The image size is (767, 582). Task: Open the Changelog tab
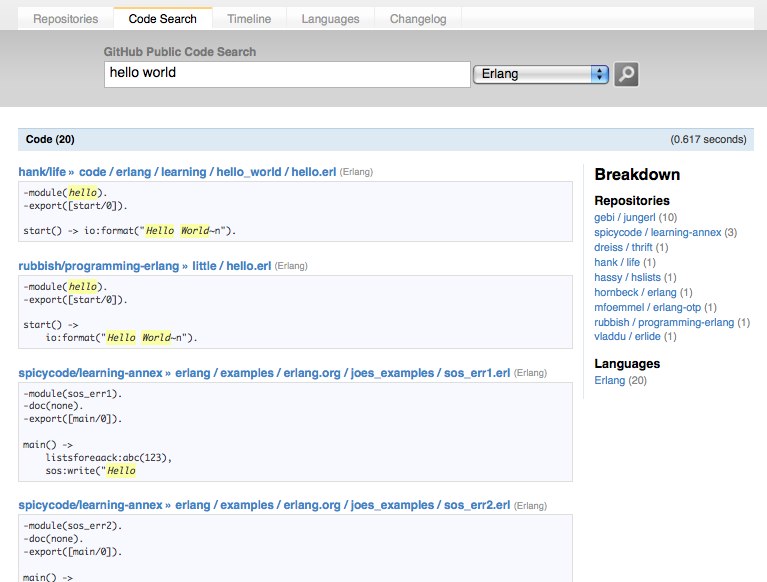coord(418,19)
